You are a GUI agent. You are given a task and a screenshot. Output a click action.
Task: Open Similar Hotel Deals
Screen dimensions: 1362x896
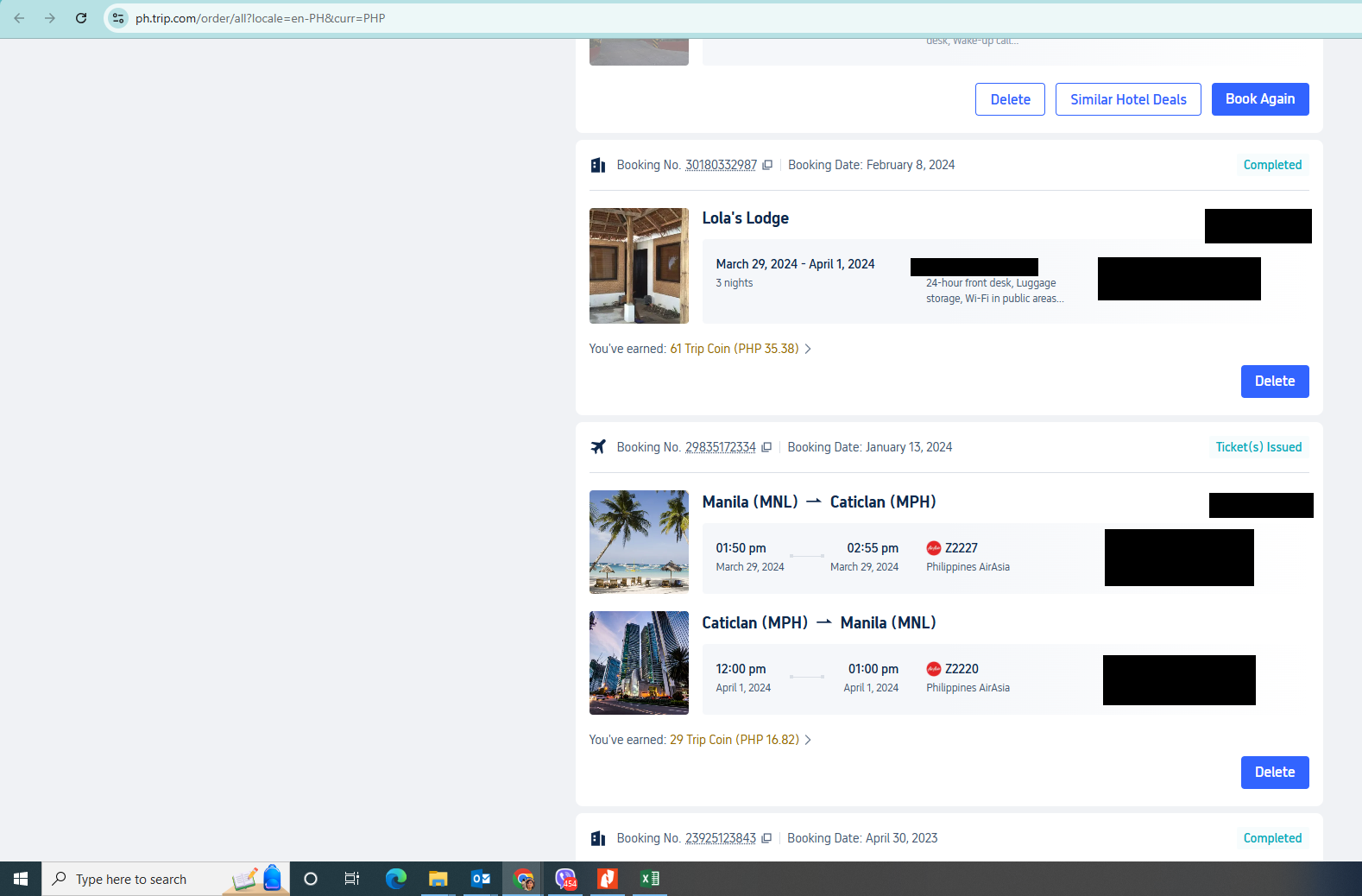pyautogui.click(x=1128, y=99)
